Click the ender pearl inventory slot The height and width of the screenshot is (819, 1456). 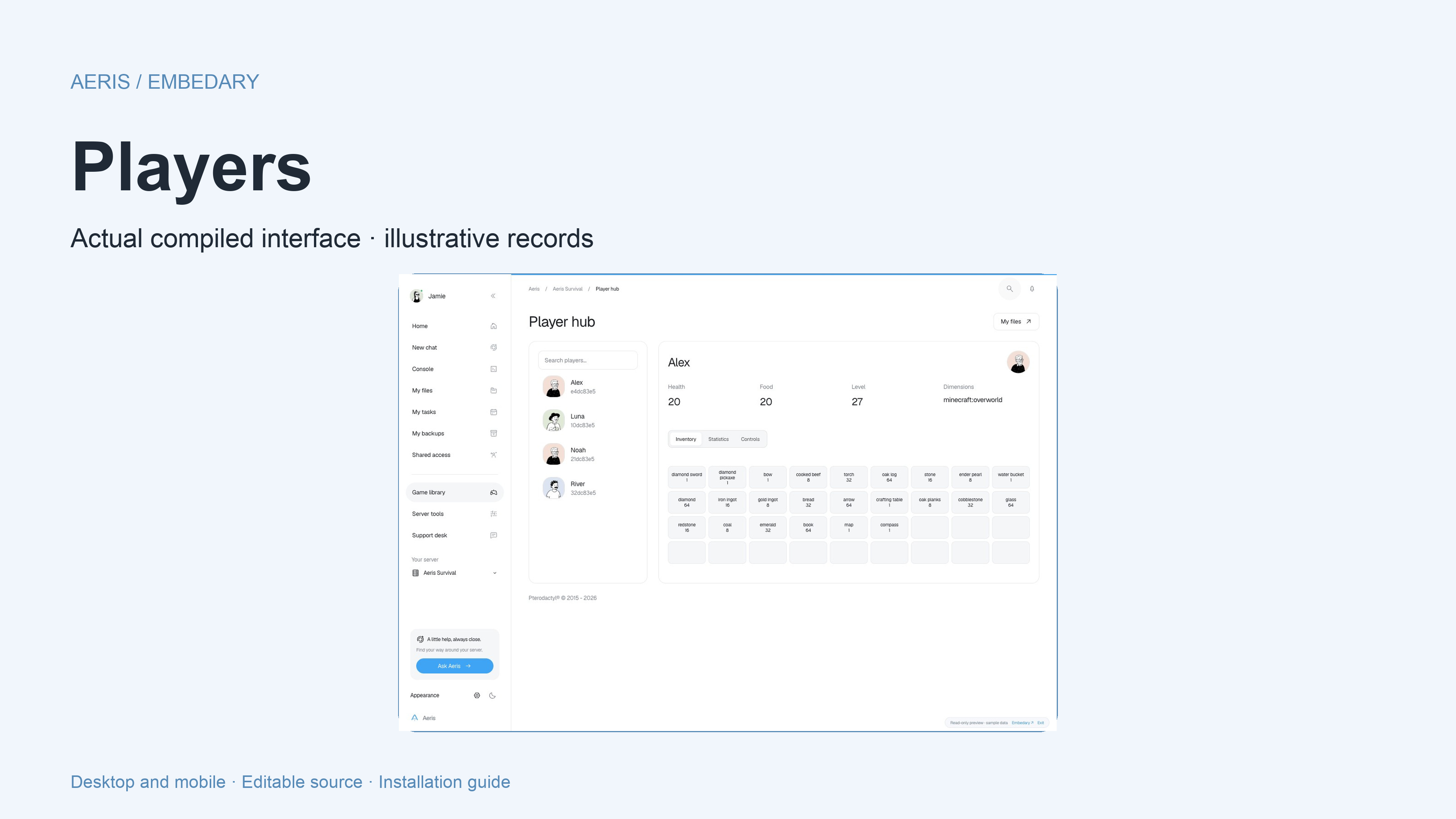tap(970, 477)
